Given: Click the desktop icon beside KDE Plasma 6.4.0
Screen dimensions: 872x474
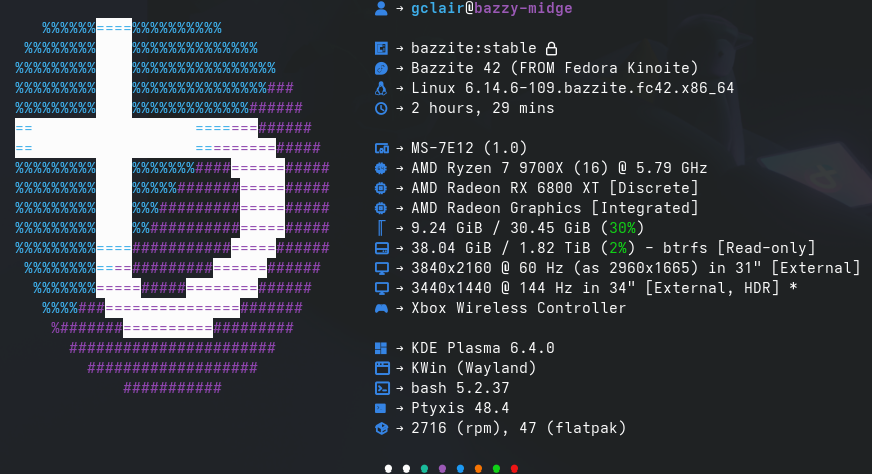Looking at the screenshot, I should click(381, 348).
